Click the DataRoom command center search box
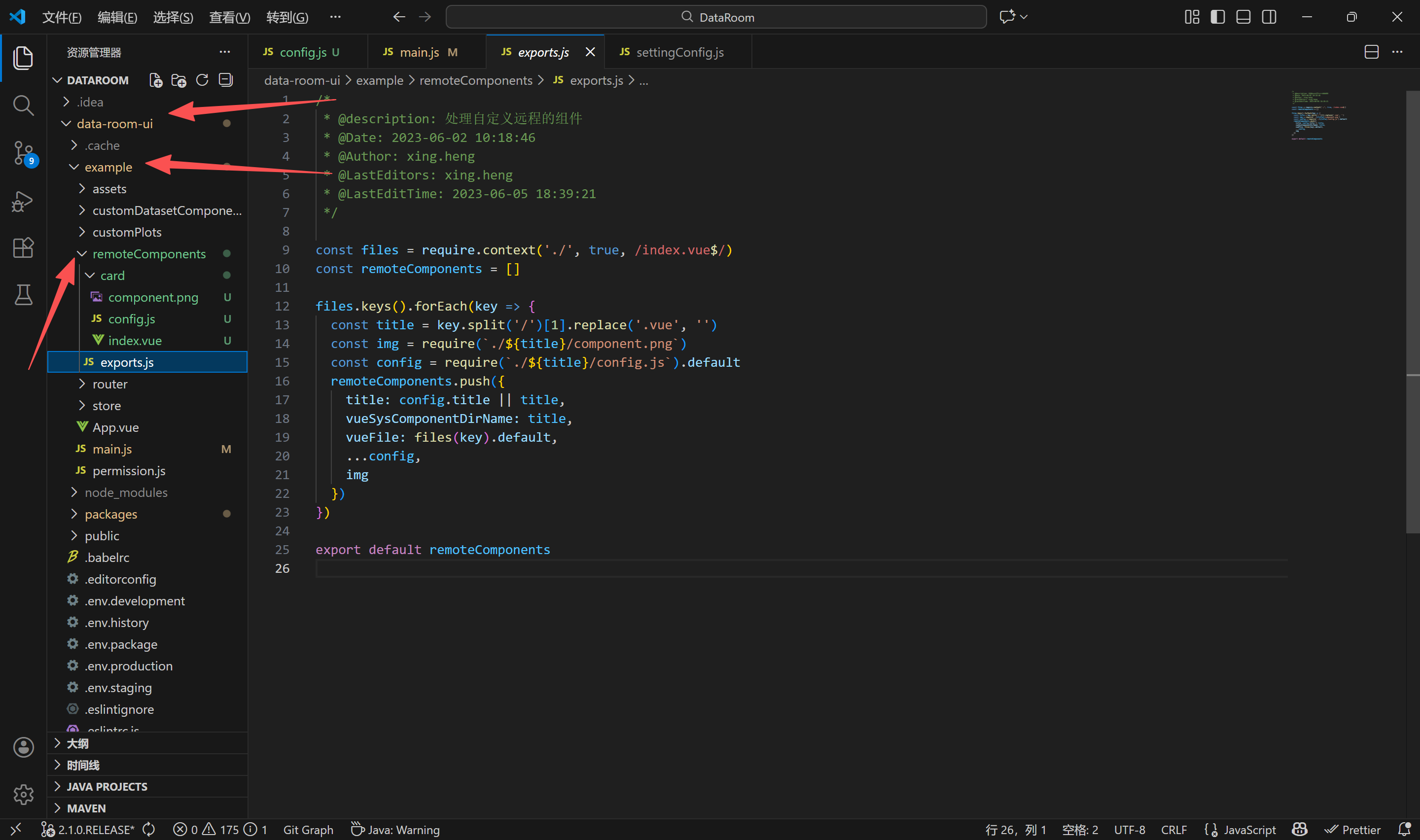 click(716, 17)
